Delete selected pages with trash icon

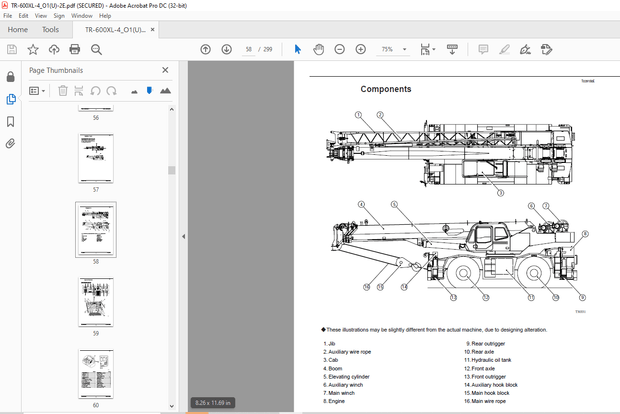pyautogui.click(x=62, y=91)
